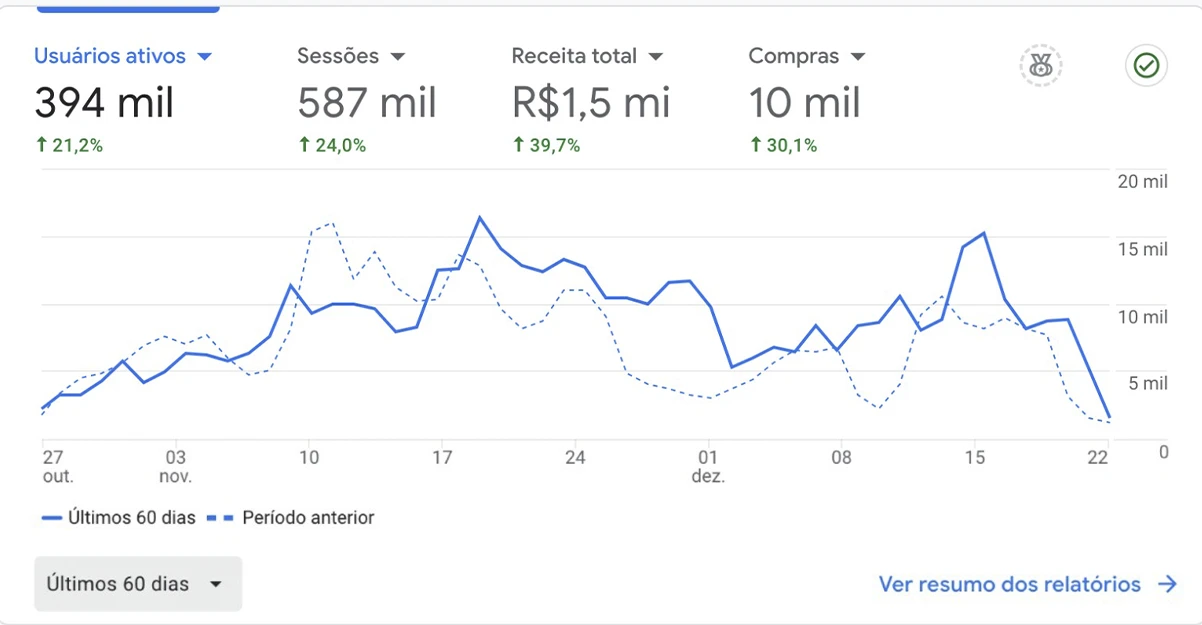
Task: Click the Receita total increase arrow
Action: click(518, 146)
